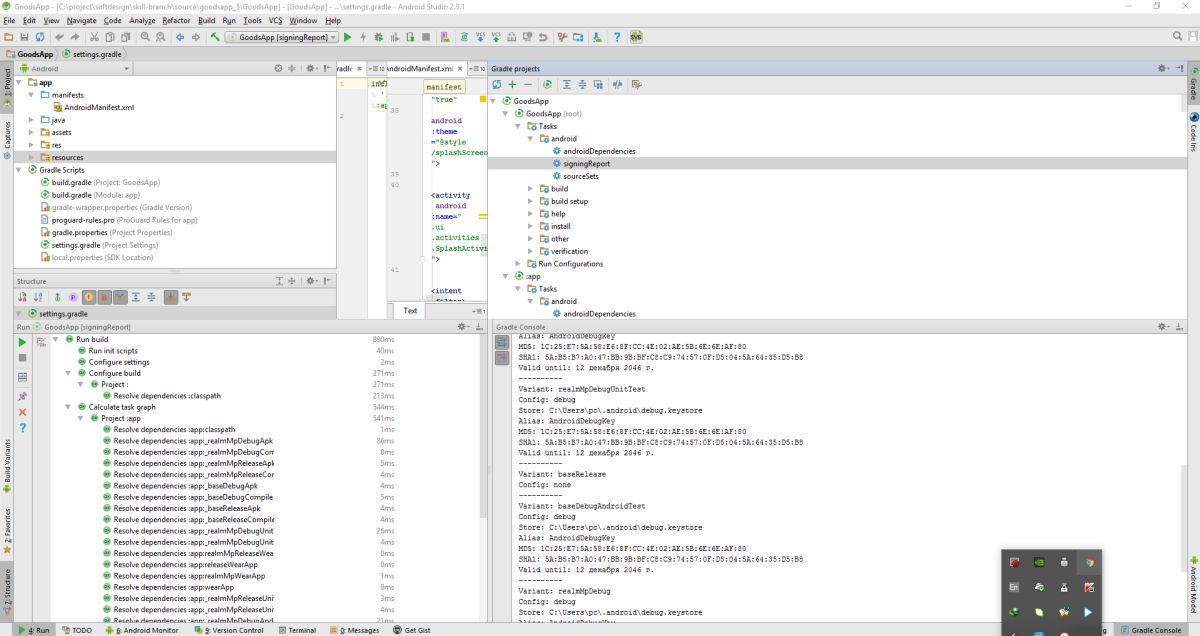Click scroll from source target icon in Project panel

click(279, 68)
